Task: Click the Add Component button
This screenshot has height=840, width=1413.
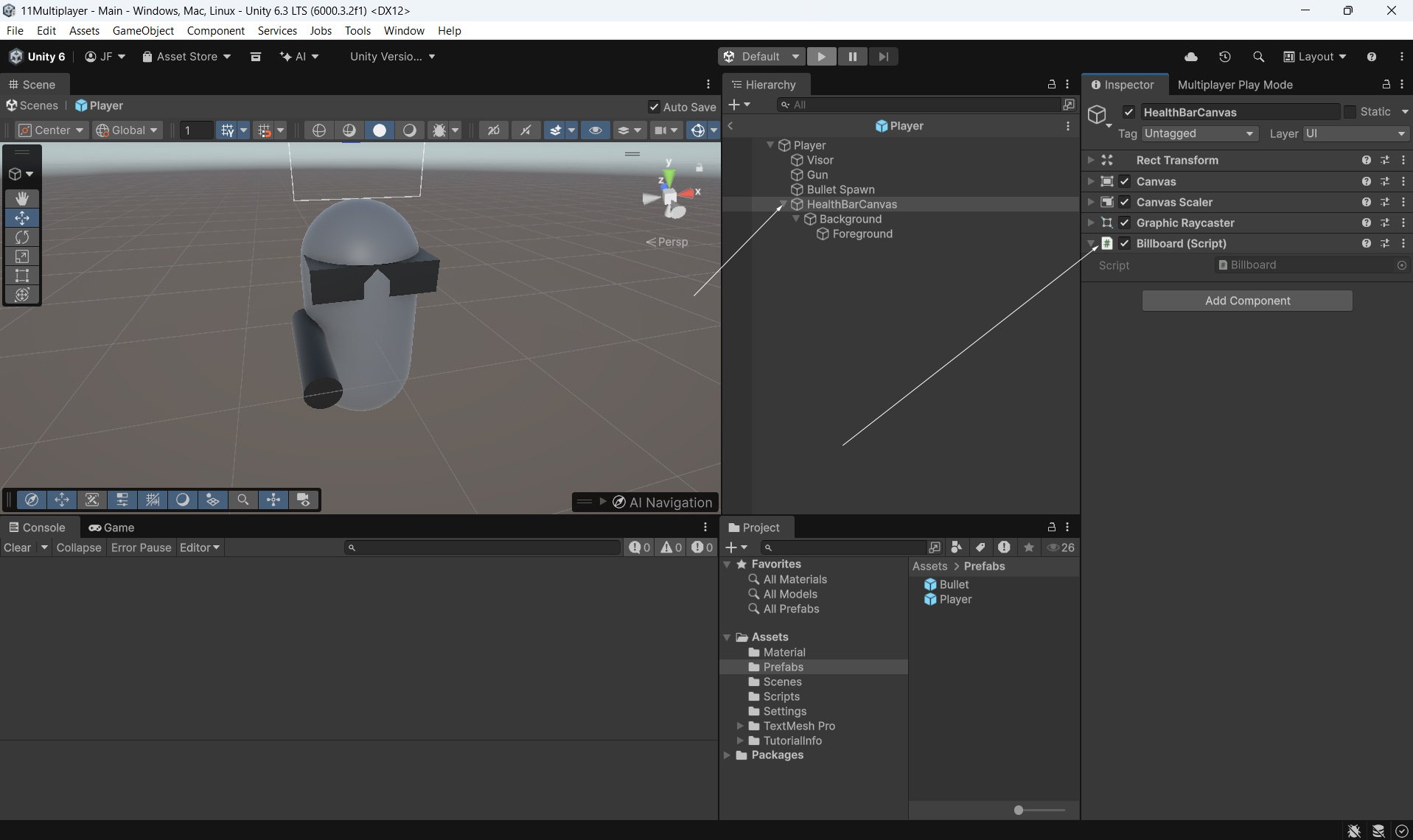Action: tap(1246, 301)
